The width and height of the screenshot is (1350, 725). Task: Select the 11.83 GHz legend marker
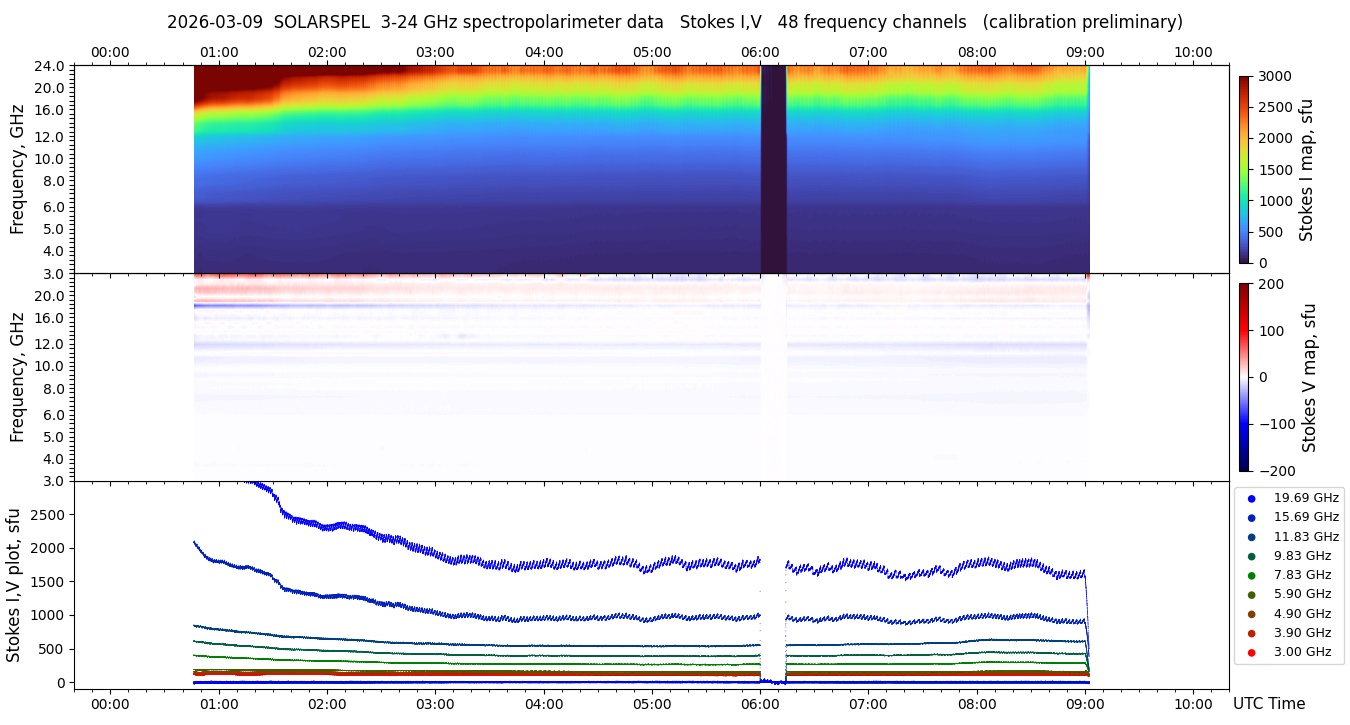click(x=1251, y=537)
